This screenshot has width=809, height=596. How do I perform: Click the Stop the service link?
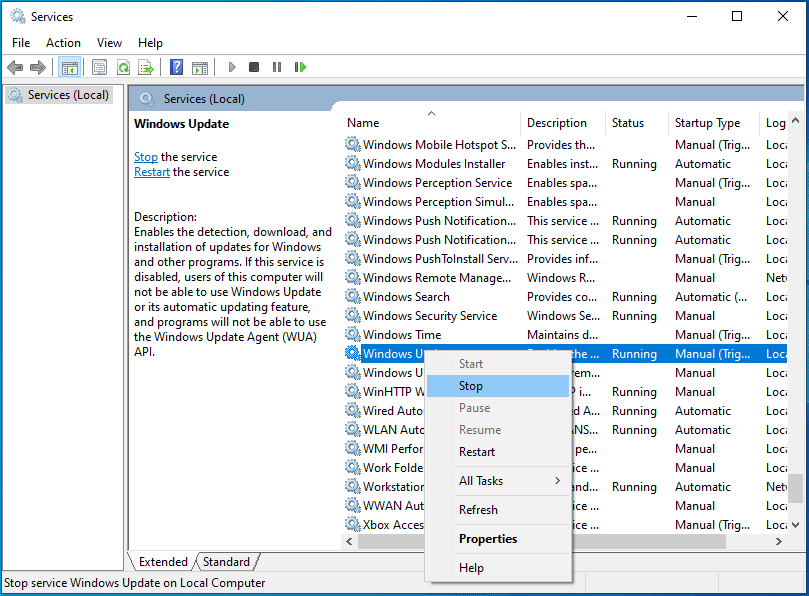(x=145, y=157)
